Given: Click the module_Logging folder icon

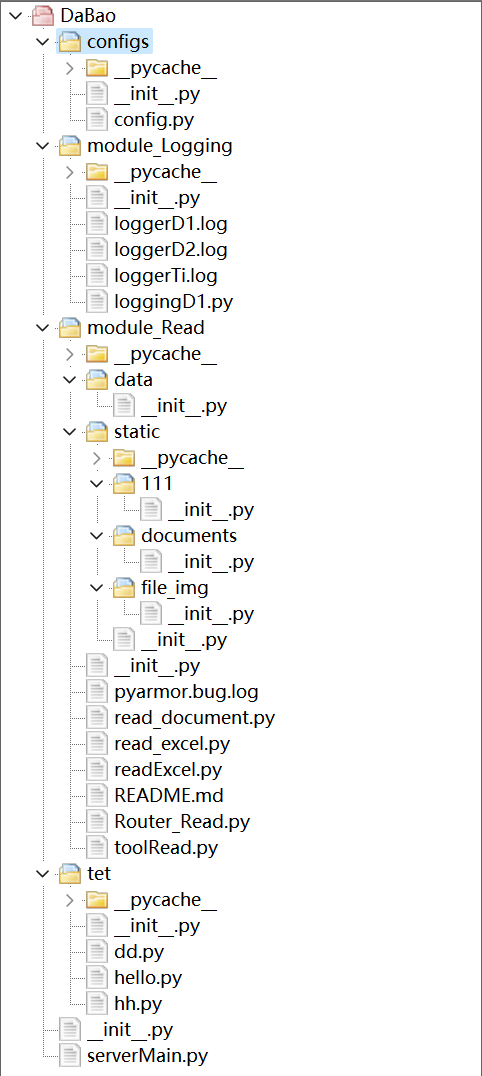Looking at the screenshot, I should 69,145.
